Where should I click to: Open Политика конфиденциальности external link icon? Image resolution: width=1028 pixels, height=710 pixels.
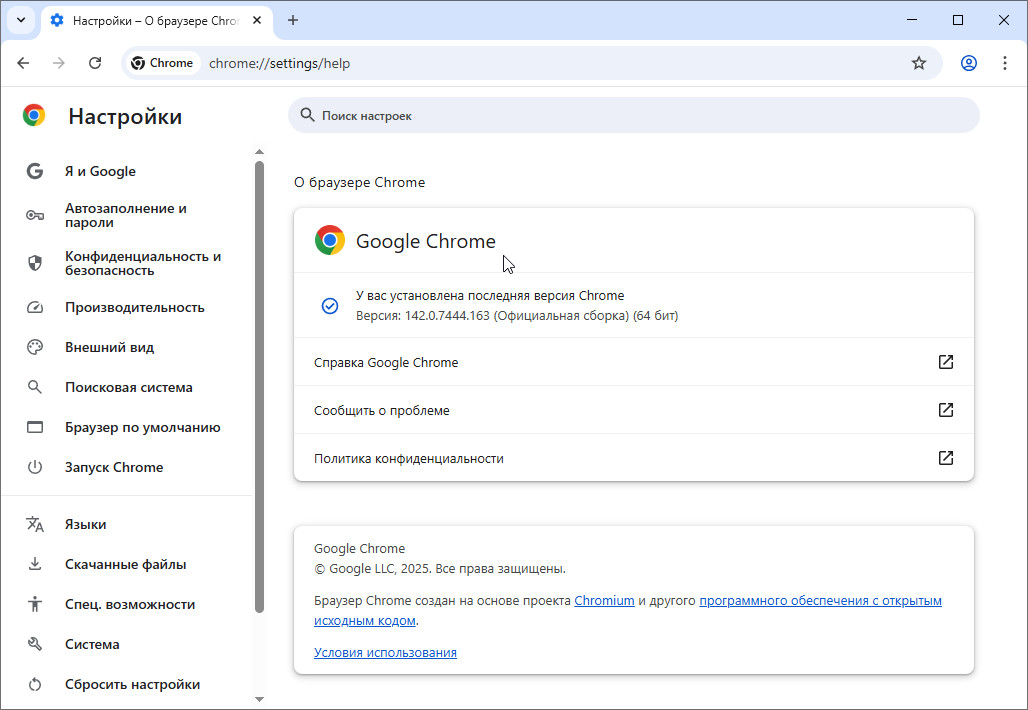(x=945, y=458)
